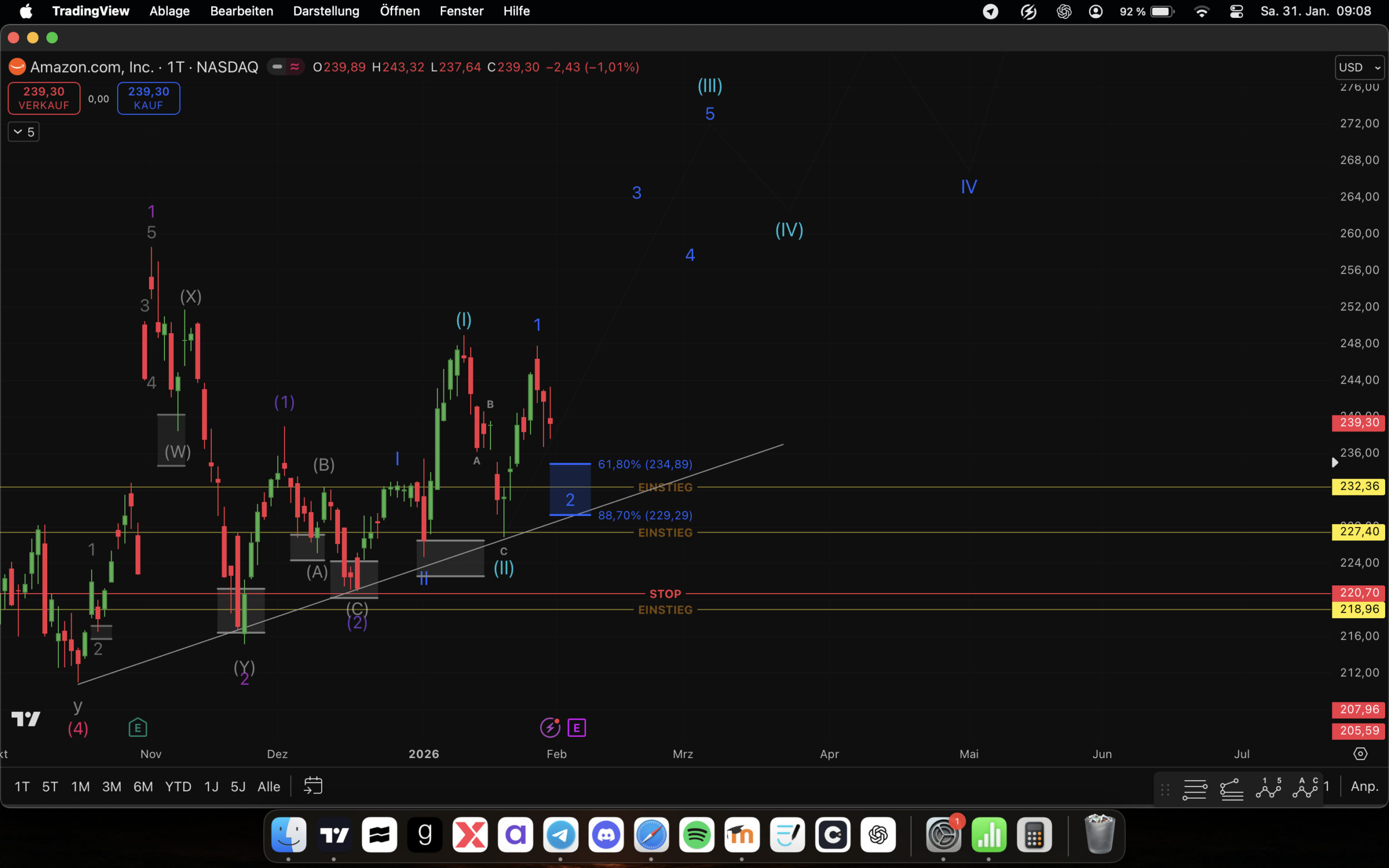Toggle the pink wave indicator pill
Screen dimensions: 1389x868
click(294, 67)
